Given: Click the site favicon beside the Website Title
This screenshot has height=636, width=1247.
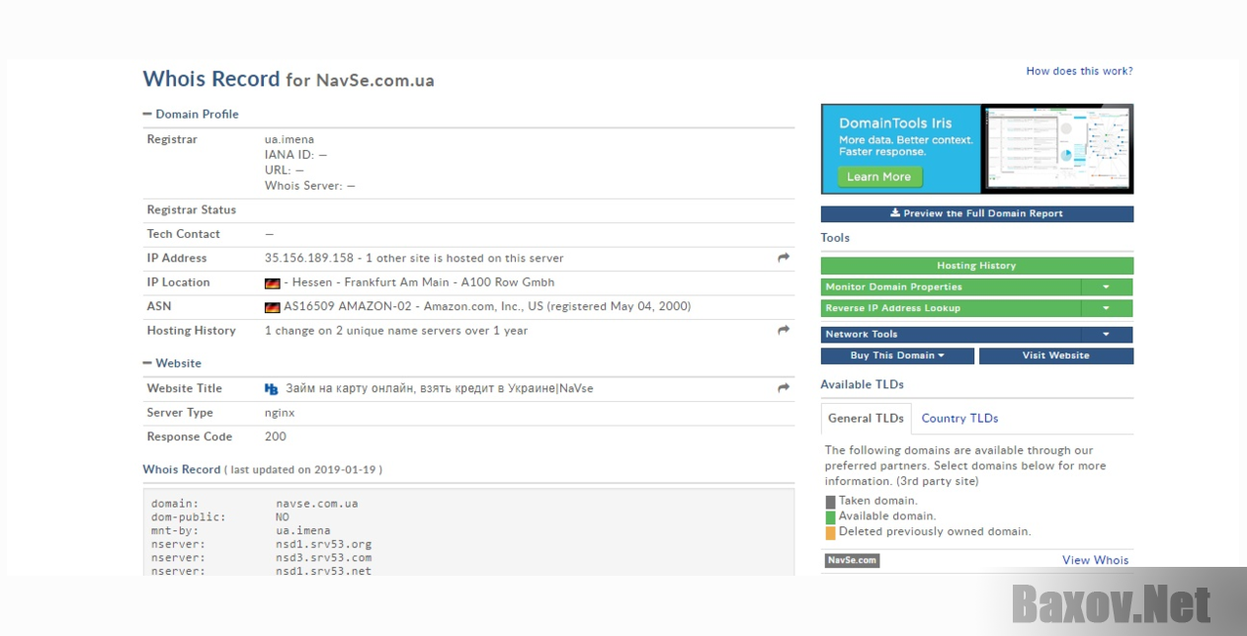Looking at the screenshot, I should point(271,389).
